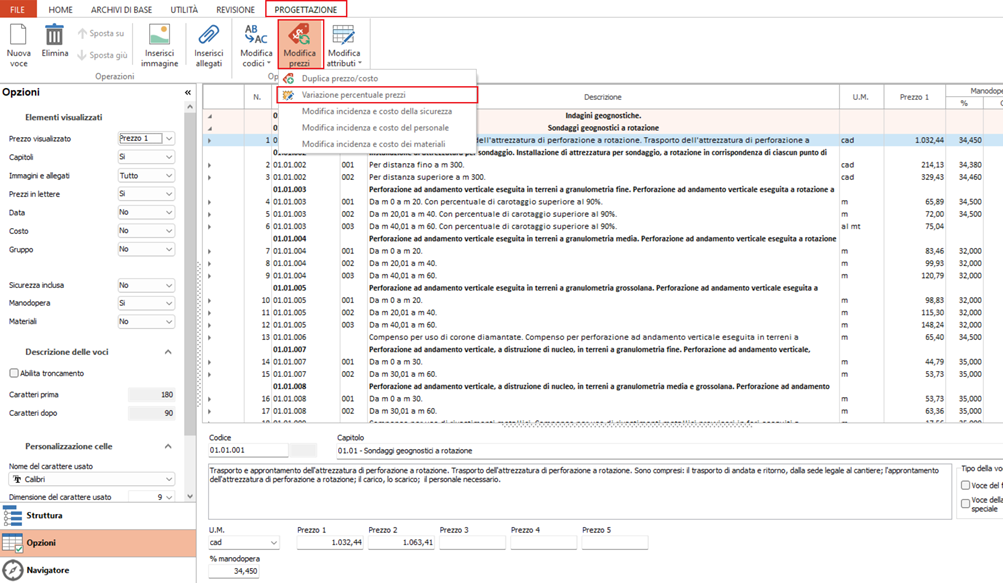This screenshot has width=1003, height=583.
Task: Open the Capitoli dropdown
Action: [169, 157]
